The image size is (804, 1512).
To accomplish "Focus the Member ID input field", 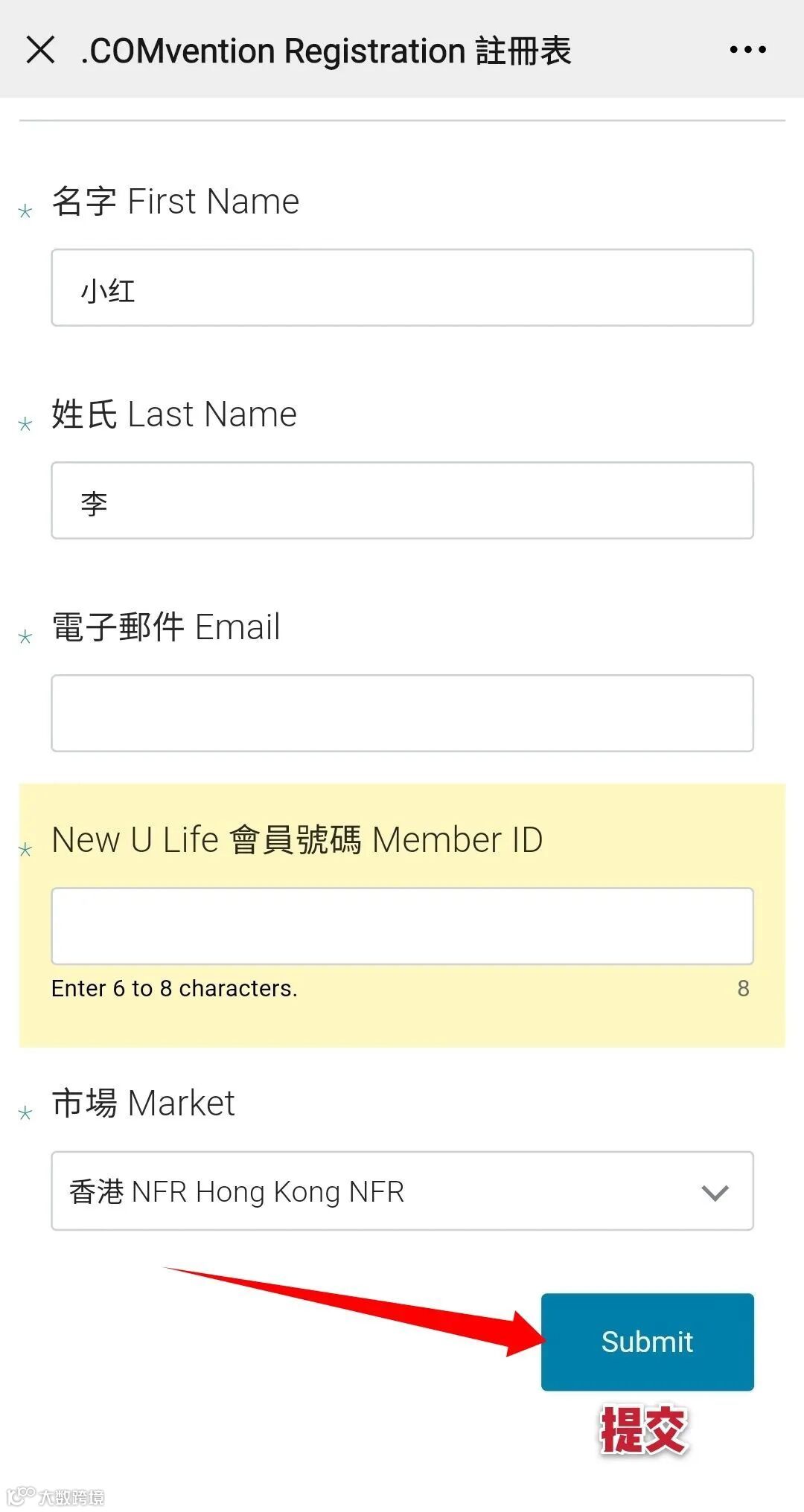I will 402,926.
